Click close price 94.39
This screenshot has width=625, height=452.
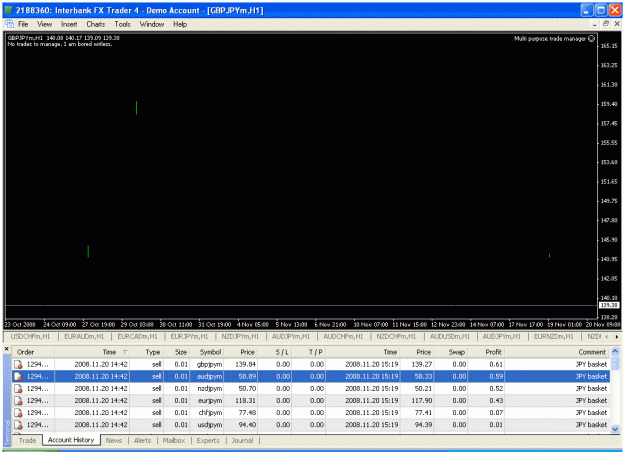(x=423, y=425)
